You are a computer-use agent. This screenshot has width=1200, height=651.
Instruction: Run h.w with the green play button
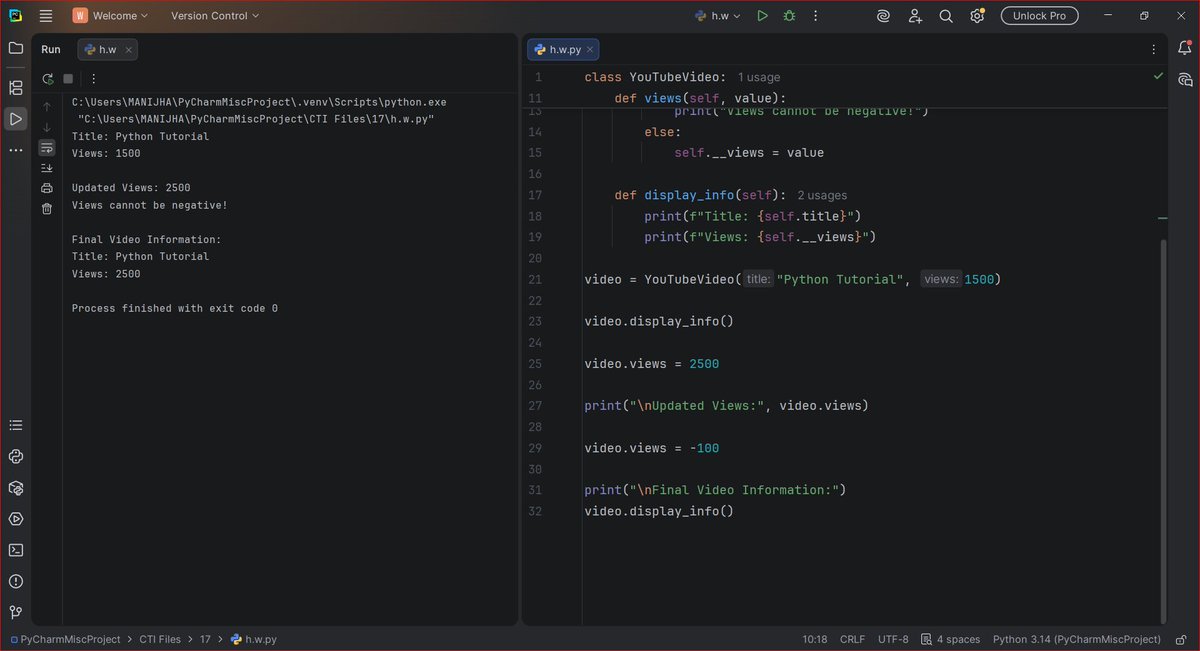pos(762,16)
